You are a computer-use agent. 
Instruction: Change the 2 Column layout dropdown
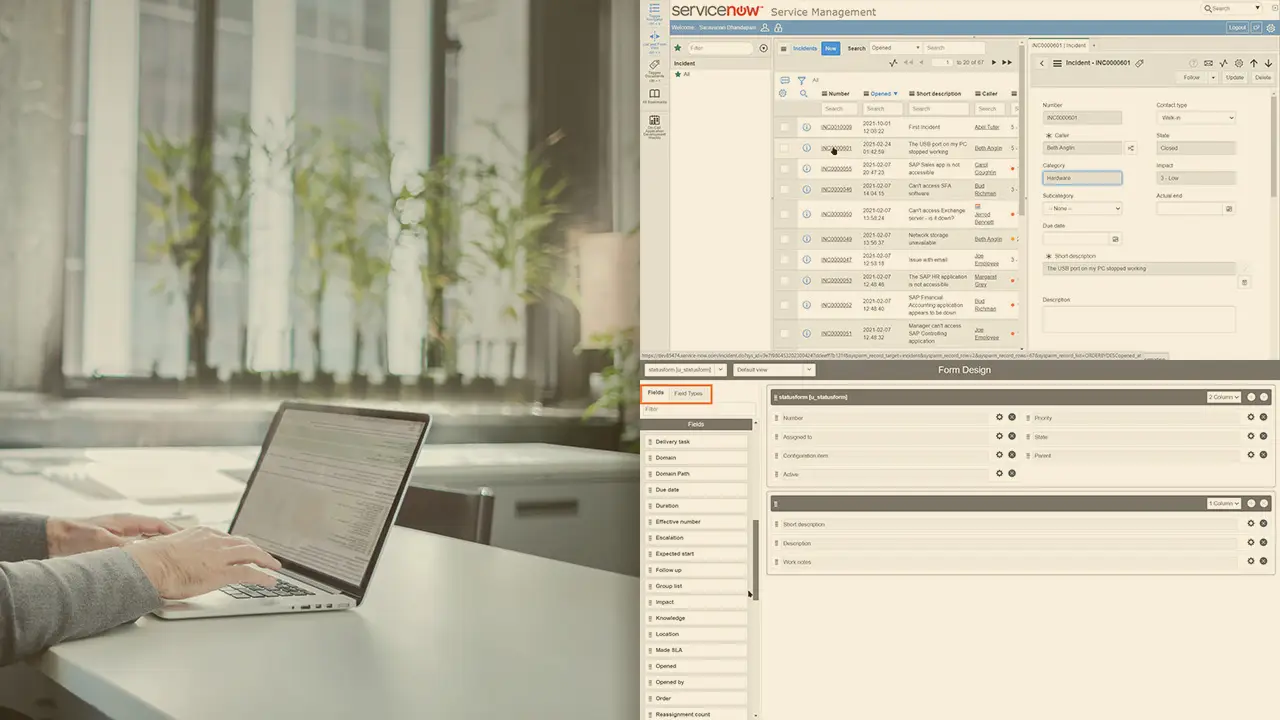[x=1224, y=397]
